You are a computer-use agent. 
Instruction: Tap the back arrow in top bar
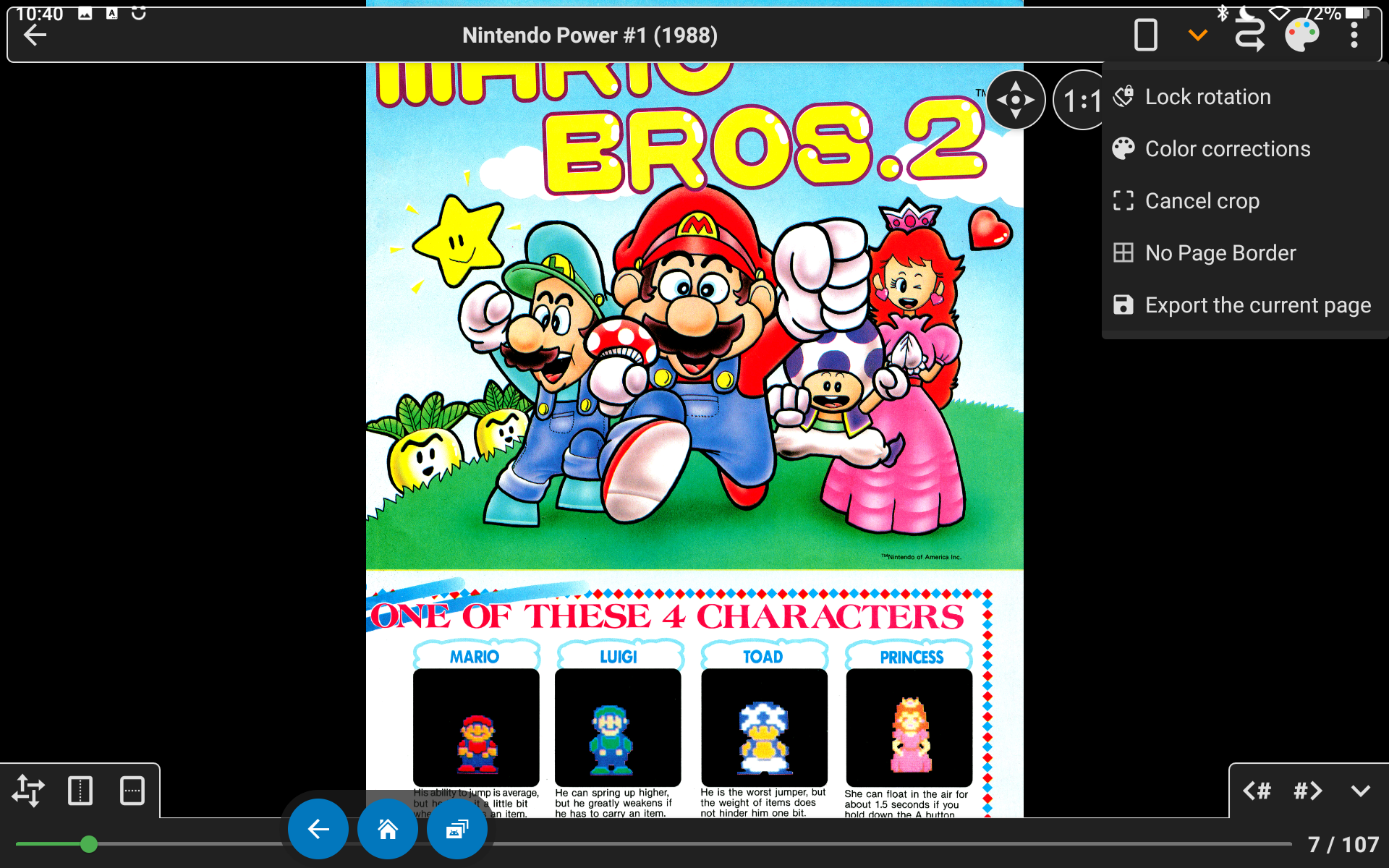point(35,35)
